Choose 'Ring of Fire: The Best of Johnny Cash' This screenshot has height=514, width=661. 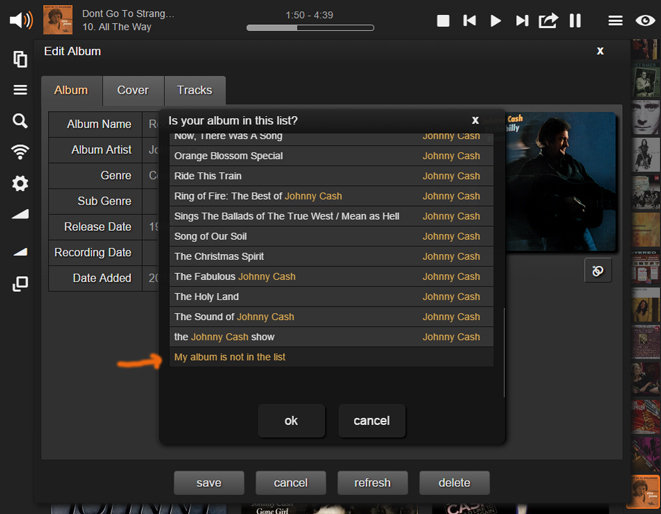click(331, 196)
